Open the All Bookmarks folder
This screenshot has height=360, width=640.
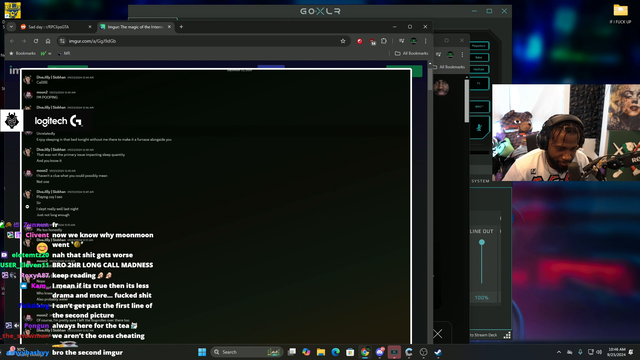coord(411,53)
